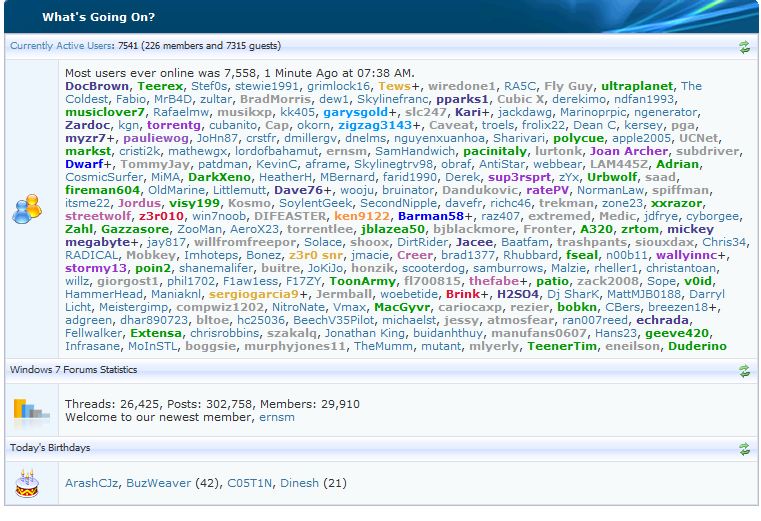Image resolution: width=761 pixels, height=521 pixels.
Task: Open DocBrown's user profile
Action: pyautogui.click(x=97, y=86)
